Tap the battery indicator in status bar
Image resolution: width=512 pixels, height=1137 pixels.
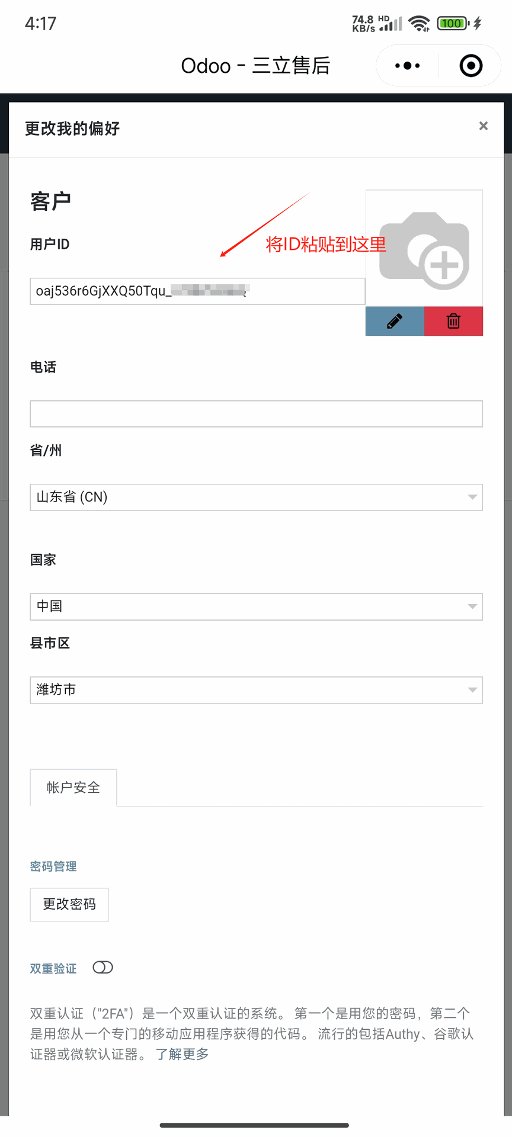click(x=453, y=23)
